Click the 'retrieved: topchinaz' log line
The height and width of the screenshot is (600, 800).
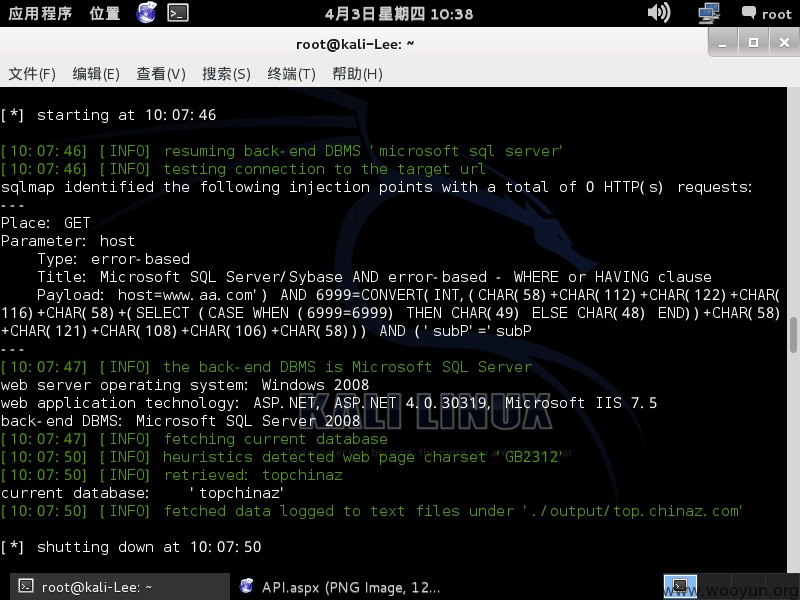pyautogui.click(x=171, y=475)
